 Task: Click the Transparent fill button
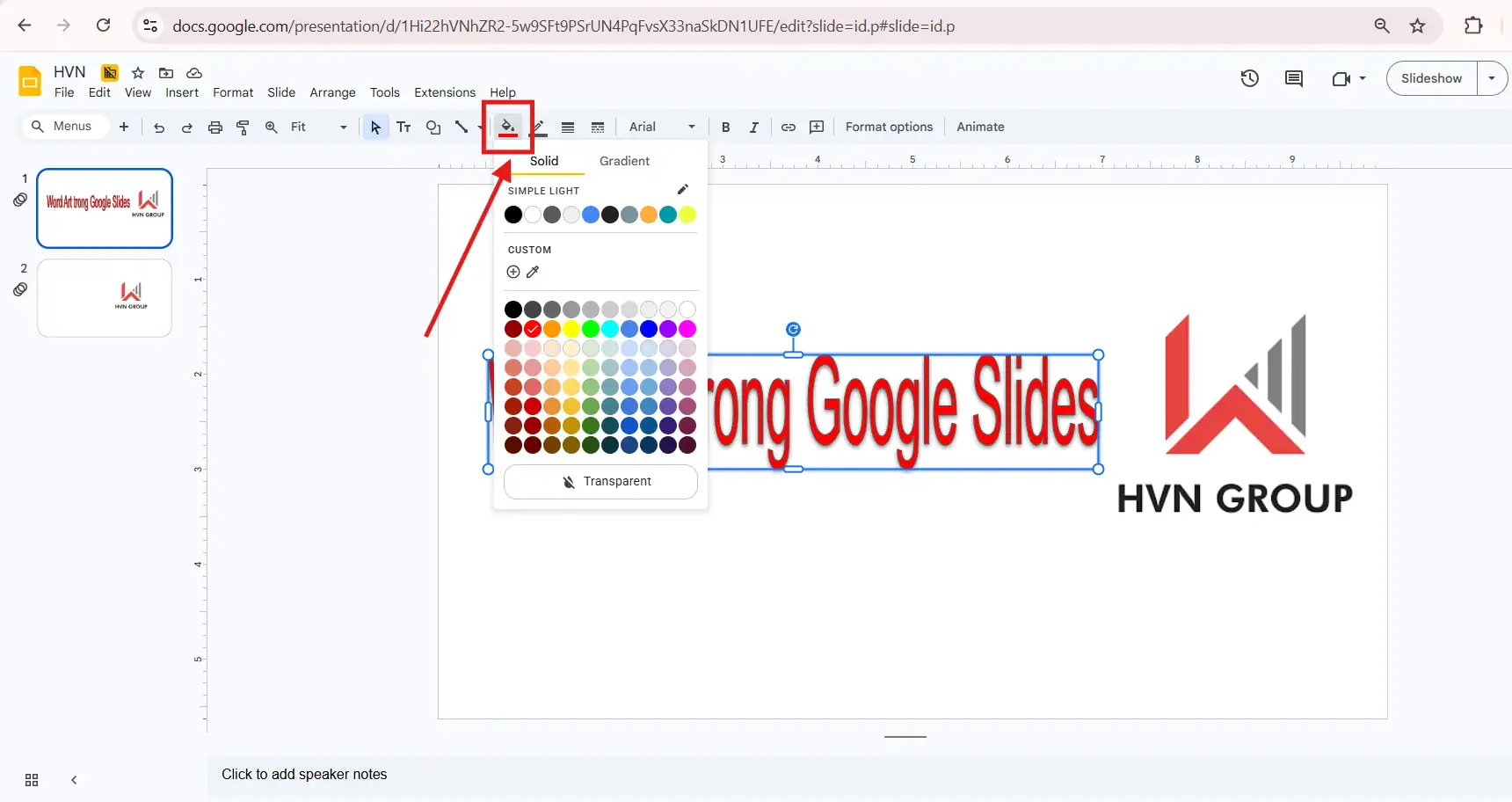point(600,481)
